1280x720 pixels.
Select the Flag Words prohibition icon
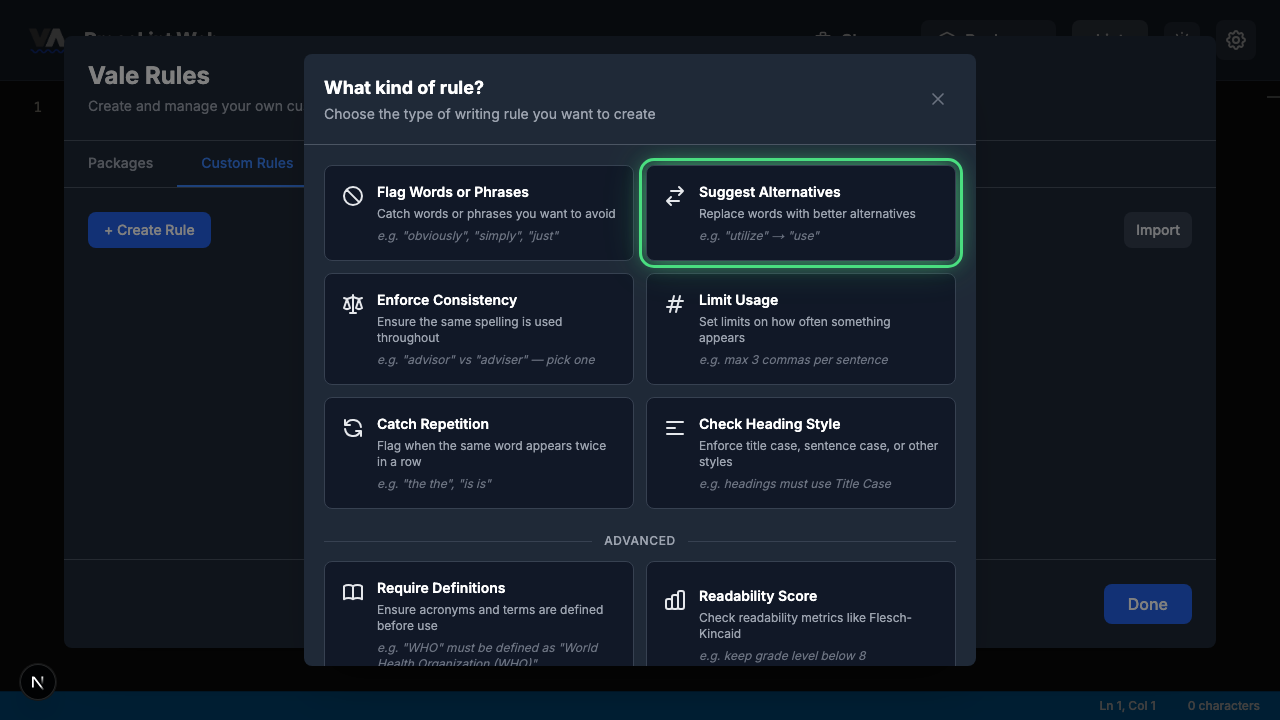tap(353, 195)
